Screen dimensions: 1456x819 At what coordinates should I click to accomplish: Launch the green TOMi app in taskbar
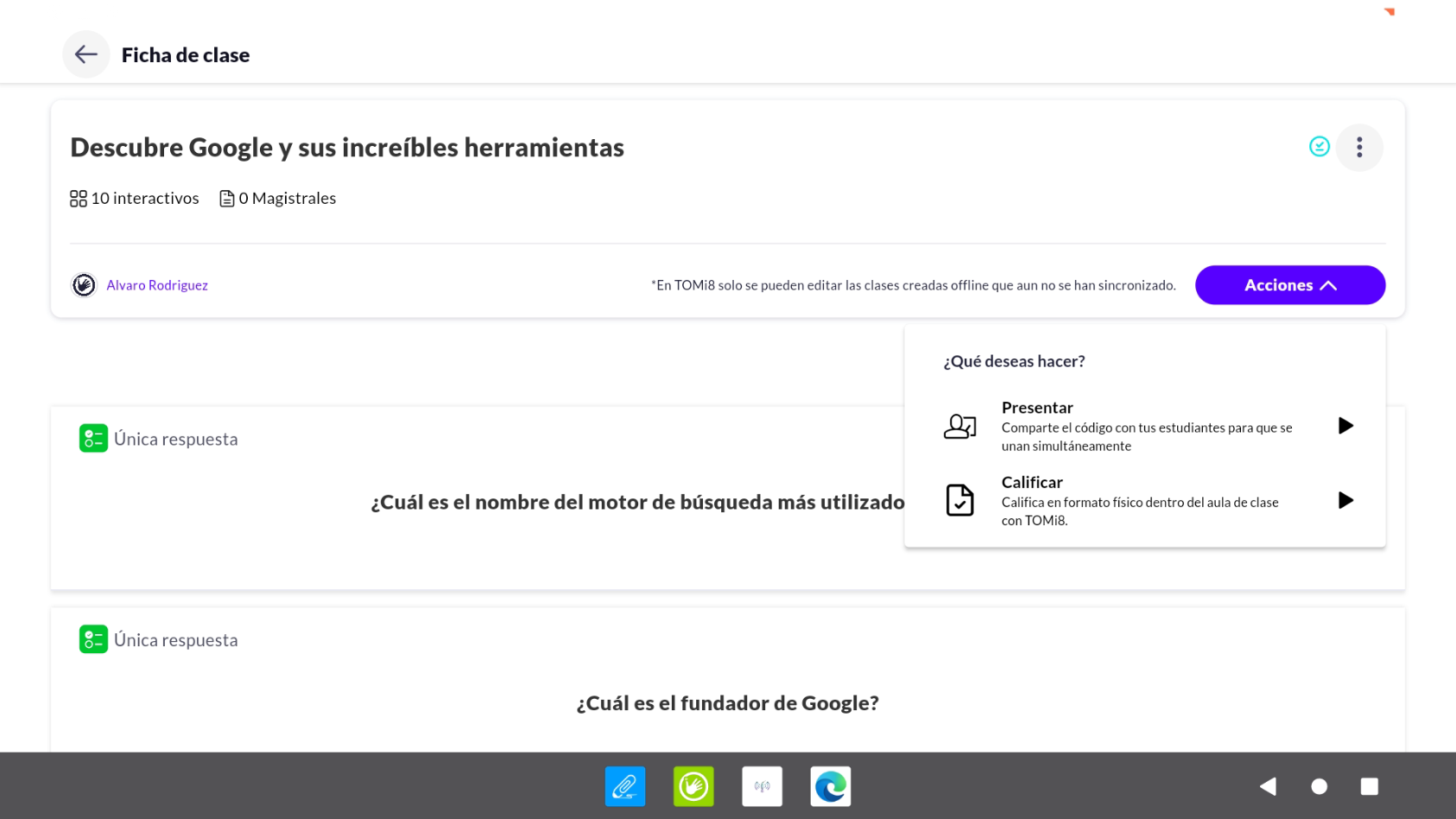(x=693, y=786)
